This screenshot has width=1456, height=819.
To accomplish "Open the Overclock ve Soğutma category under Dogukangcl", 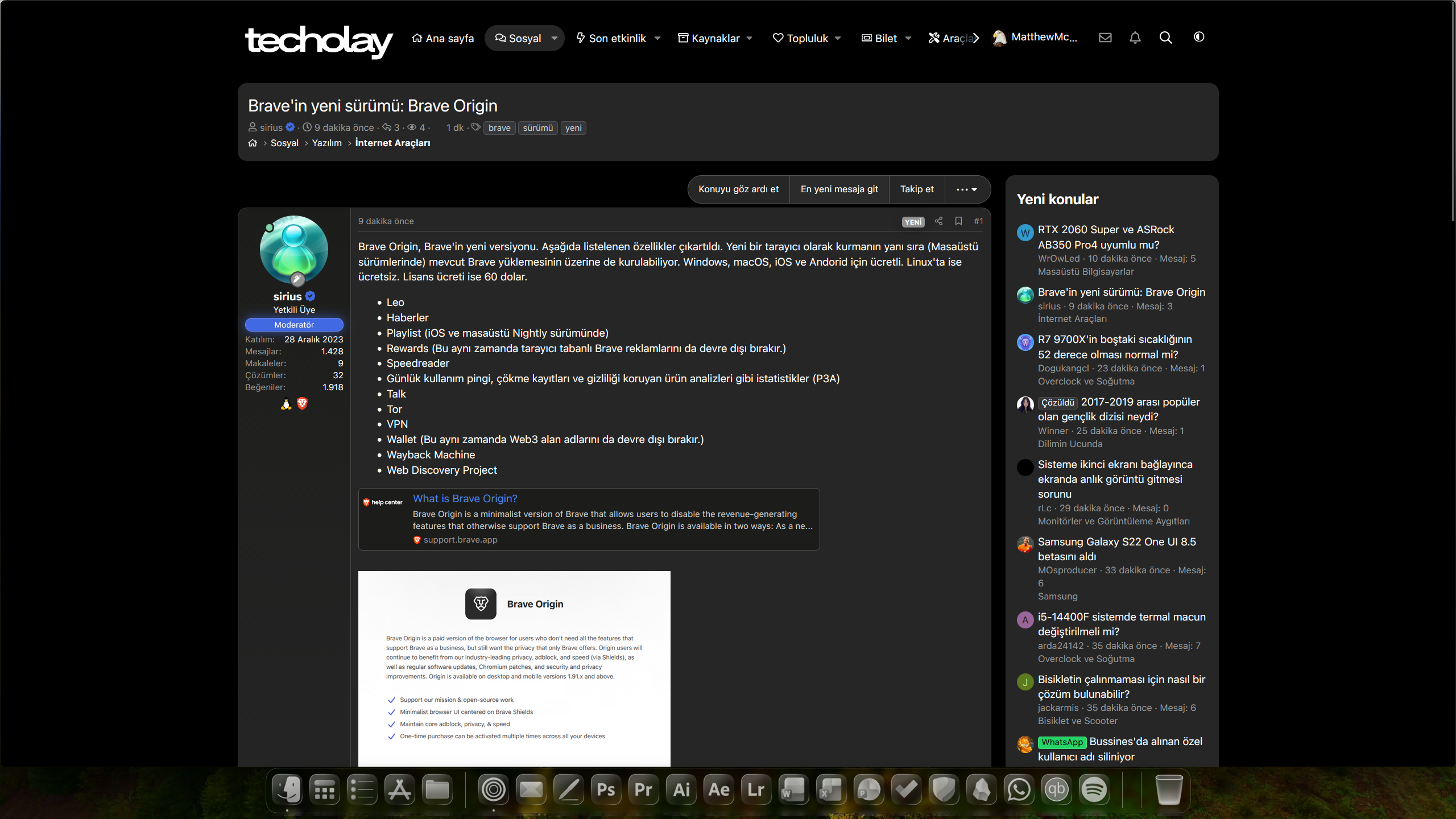I will click(x=1086, y=382).
